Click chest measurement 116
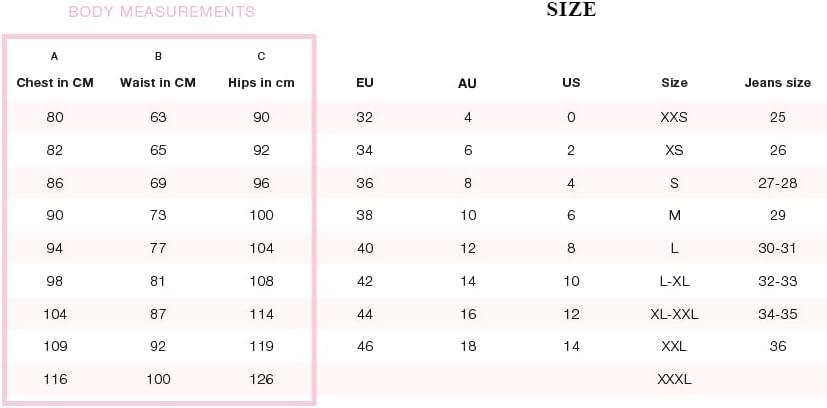 [x=55, y=379]
